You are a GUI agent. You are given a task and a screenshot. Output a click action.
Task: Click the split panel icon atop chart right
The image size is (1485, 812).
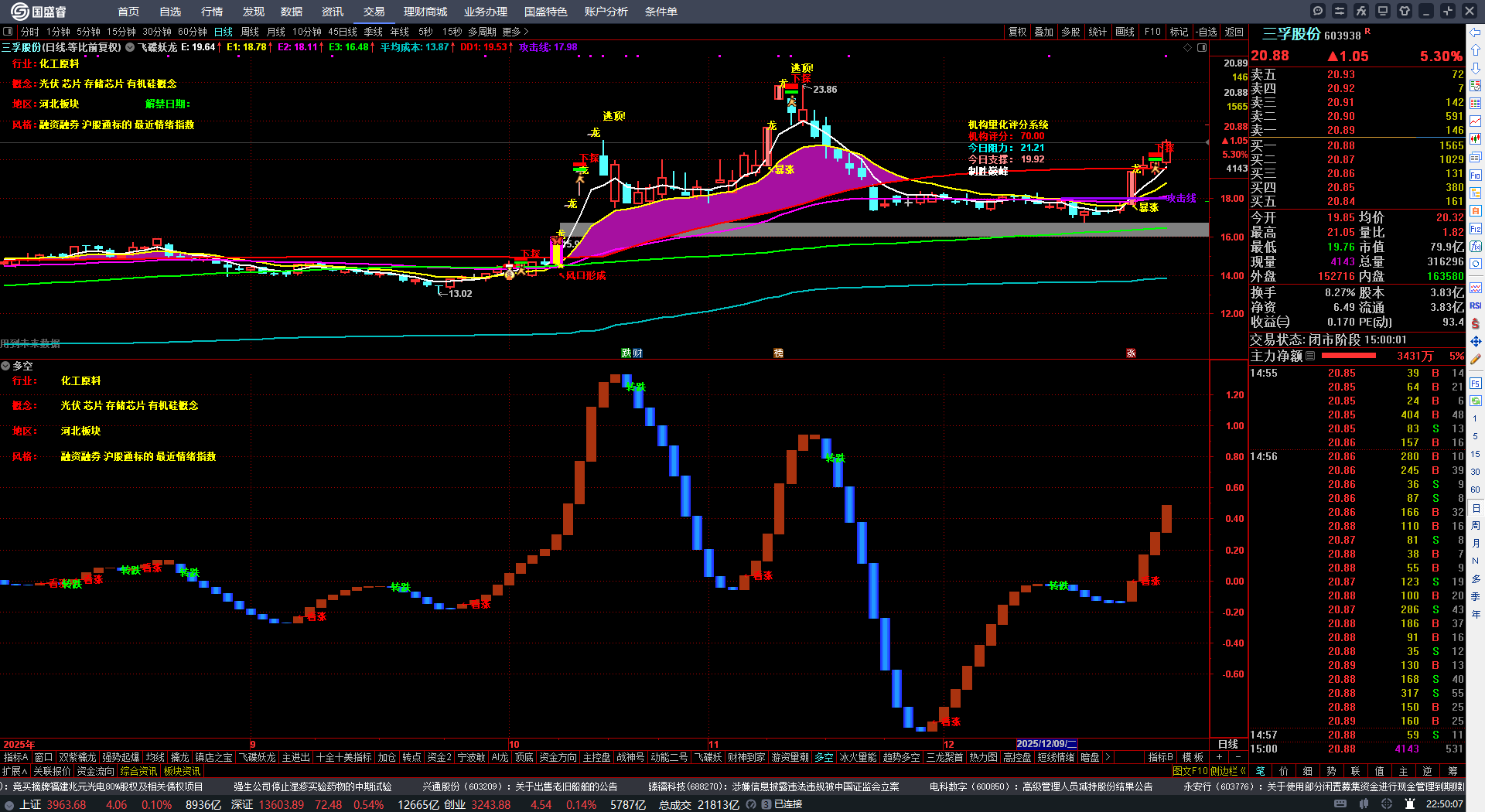click(x=1202, y=47)
